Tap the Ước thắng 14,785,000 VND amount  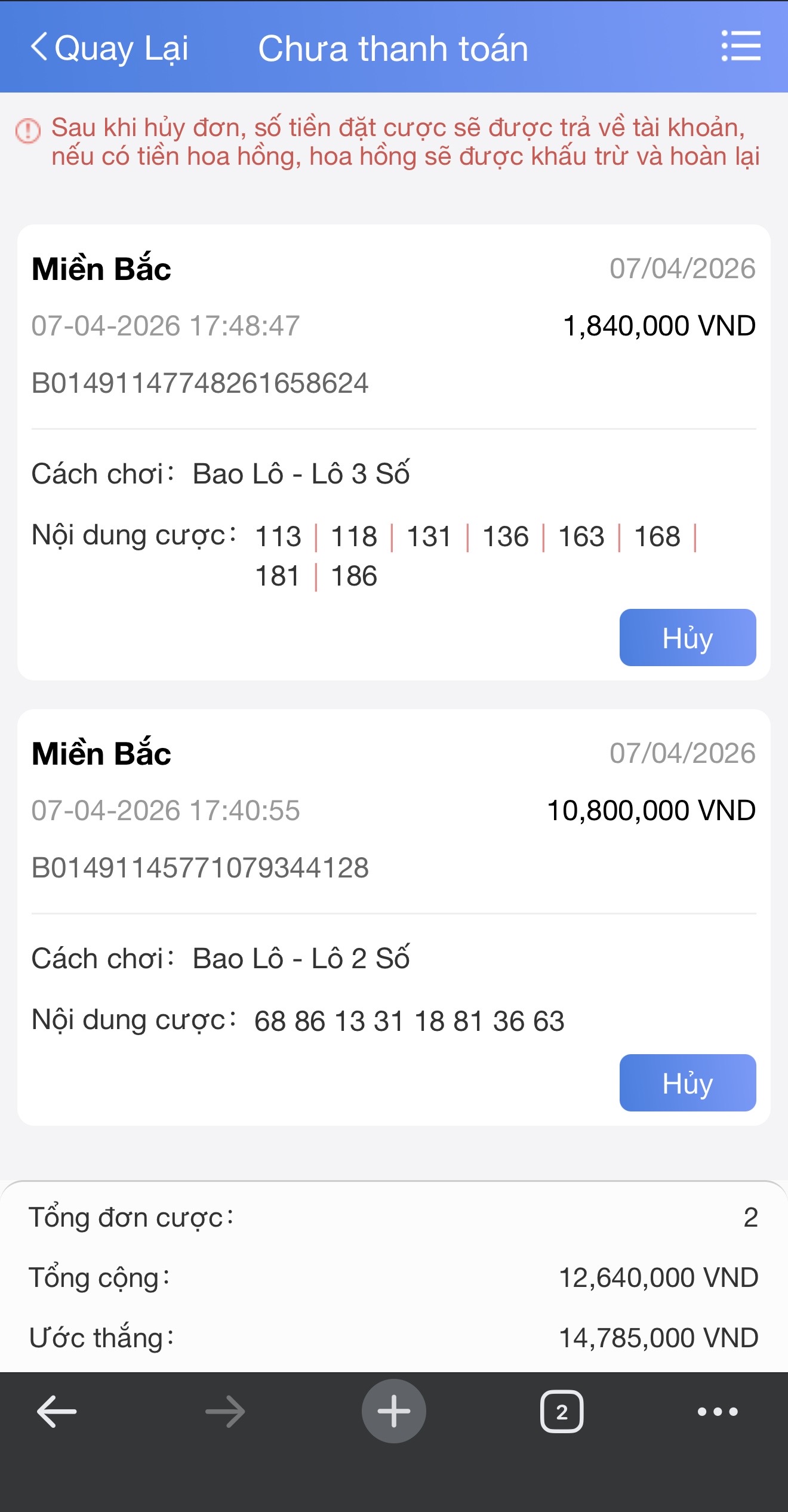tap(658, 1338)
